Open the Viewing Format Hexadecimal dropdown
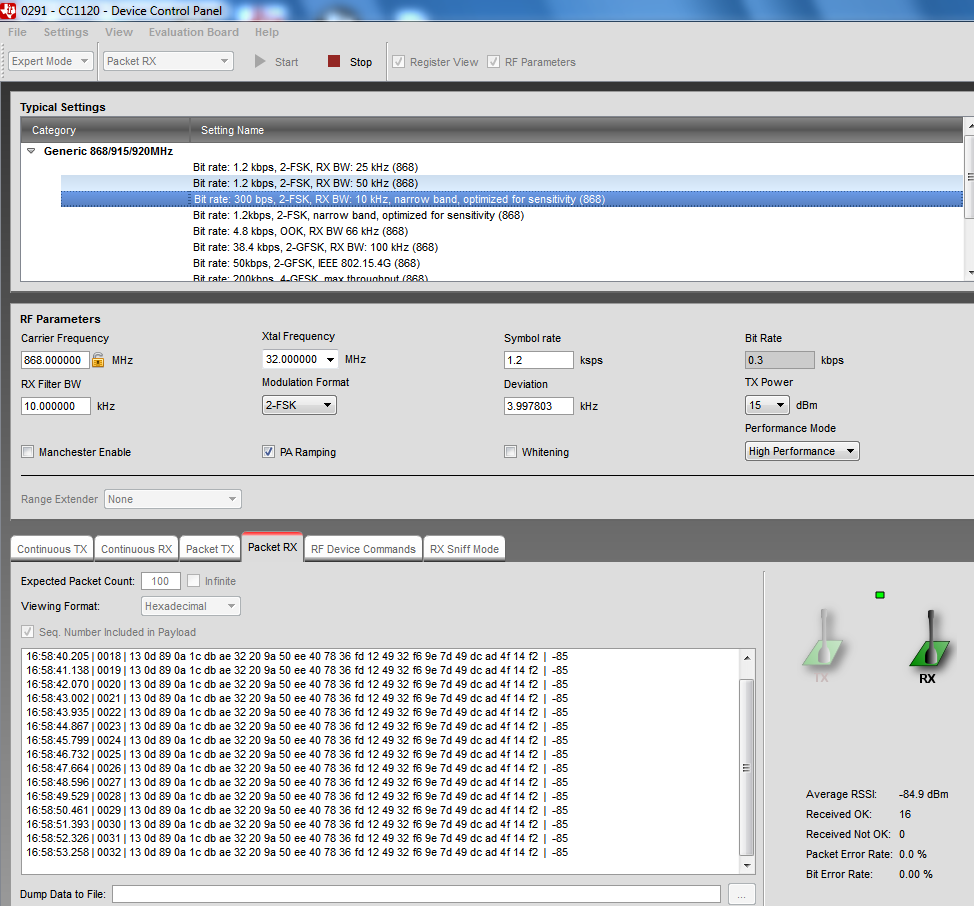Image resolution: width=974 pixels, height=906 pixels. point(191,605)
